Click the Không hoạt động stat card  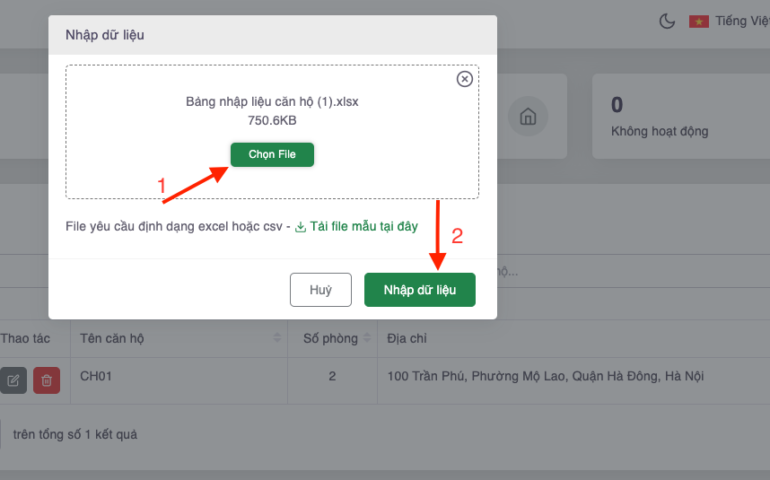point(680,116)
